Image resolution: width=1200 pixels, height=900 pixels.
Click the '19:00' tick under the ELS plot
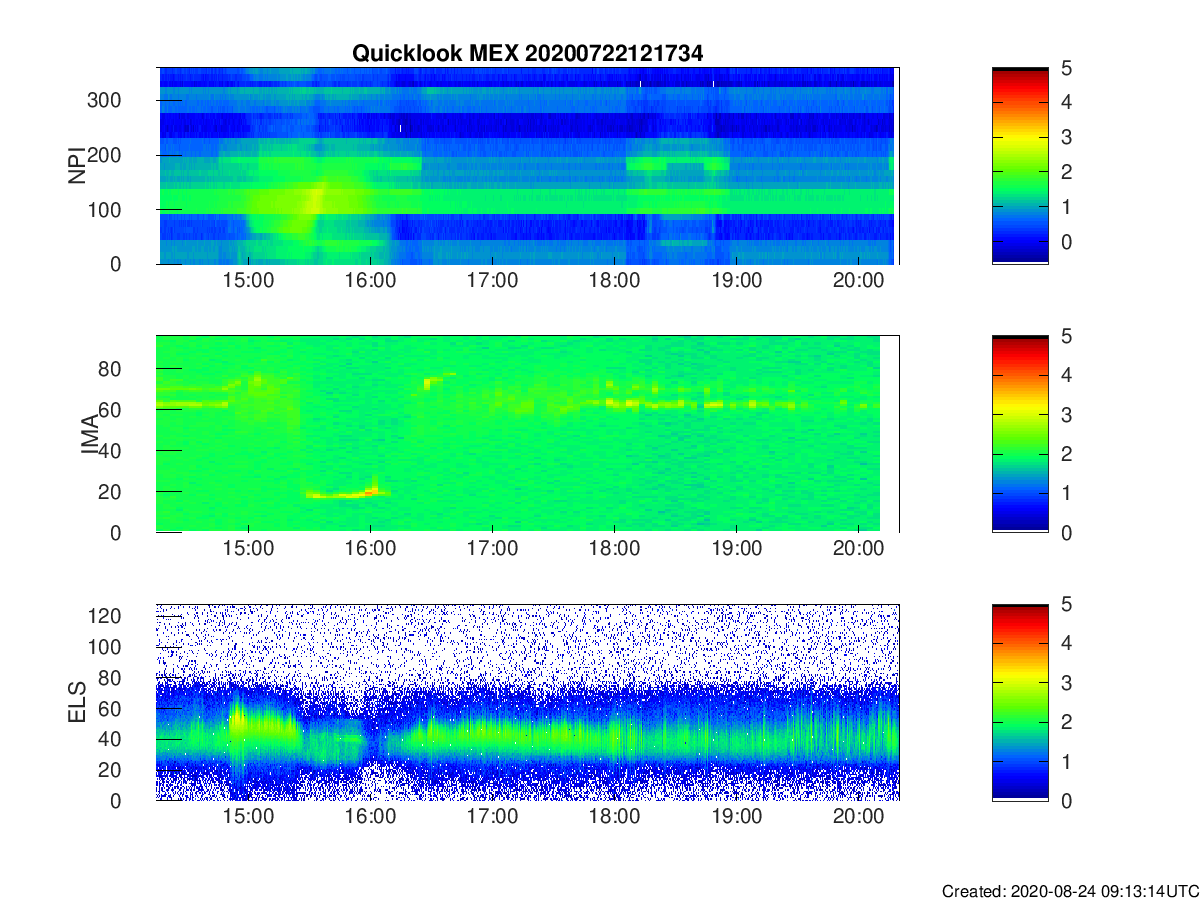(736, 818)
